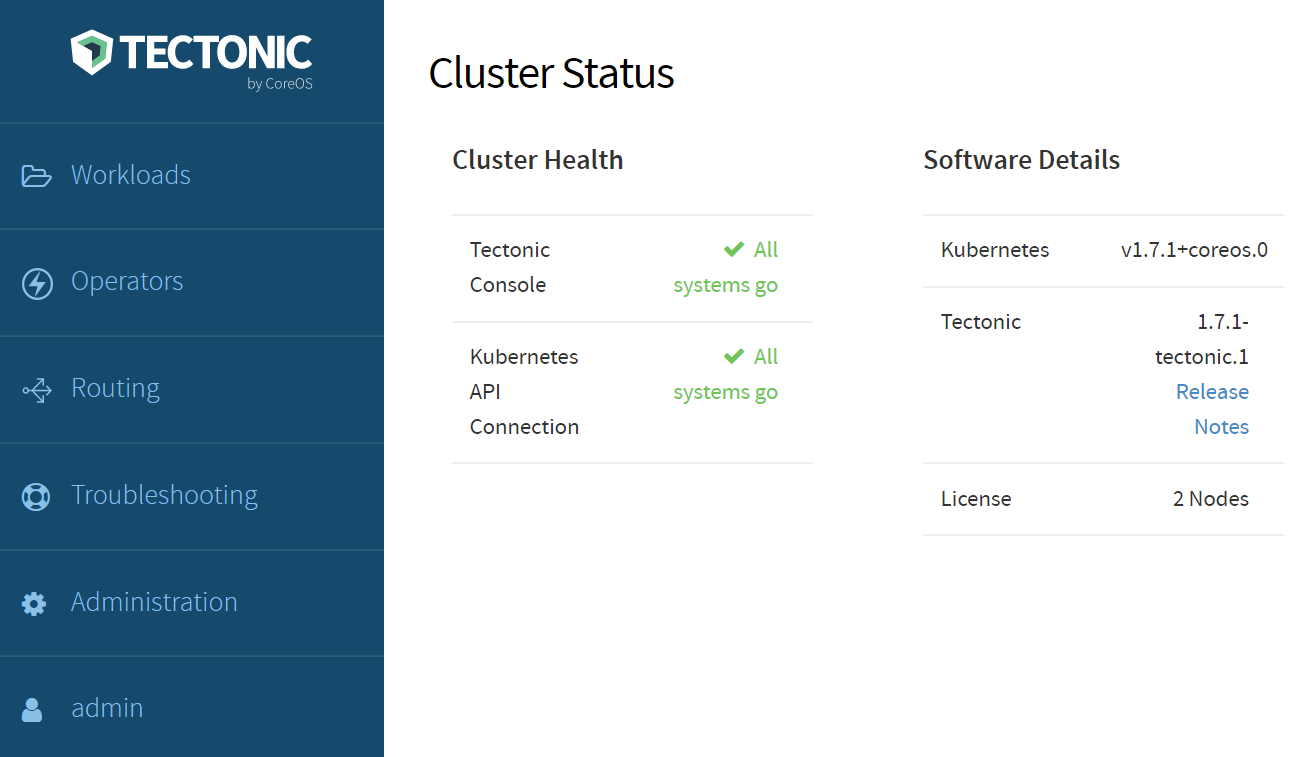Image resolution: width=1306 pixels, height=757 pixels.
Task: Click the Cluster Status heading
Action: click(551, 74)
